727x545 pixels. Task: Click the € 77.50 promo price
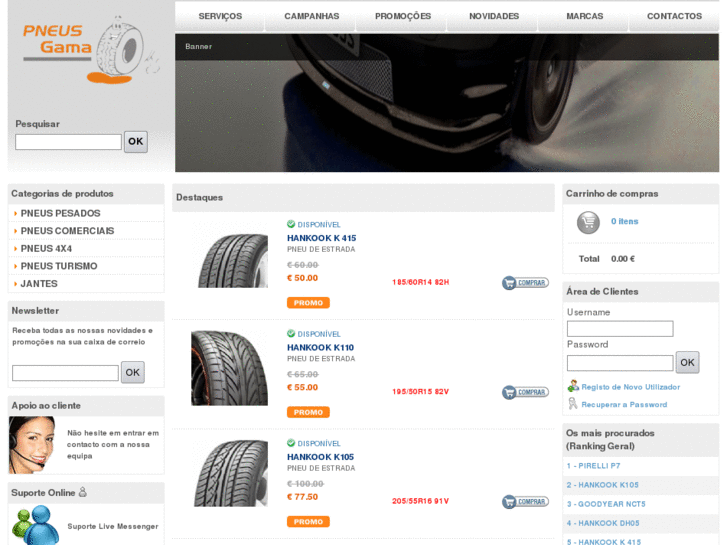(302, 497)
